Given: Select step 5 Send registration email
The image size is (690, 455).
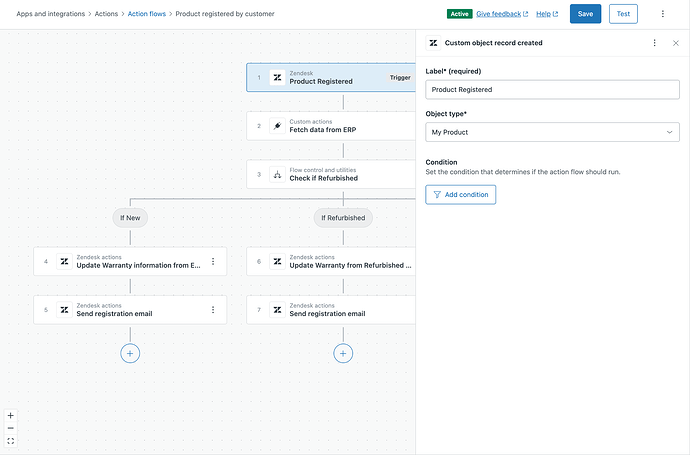Looking at the screenshot, I should (130, 310).
